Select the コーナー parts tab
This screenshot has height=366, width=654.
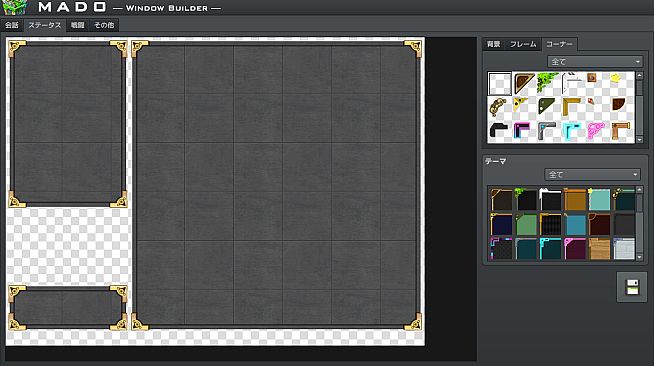pos(559,44)
